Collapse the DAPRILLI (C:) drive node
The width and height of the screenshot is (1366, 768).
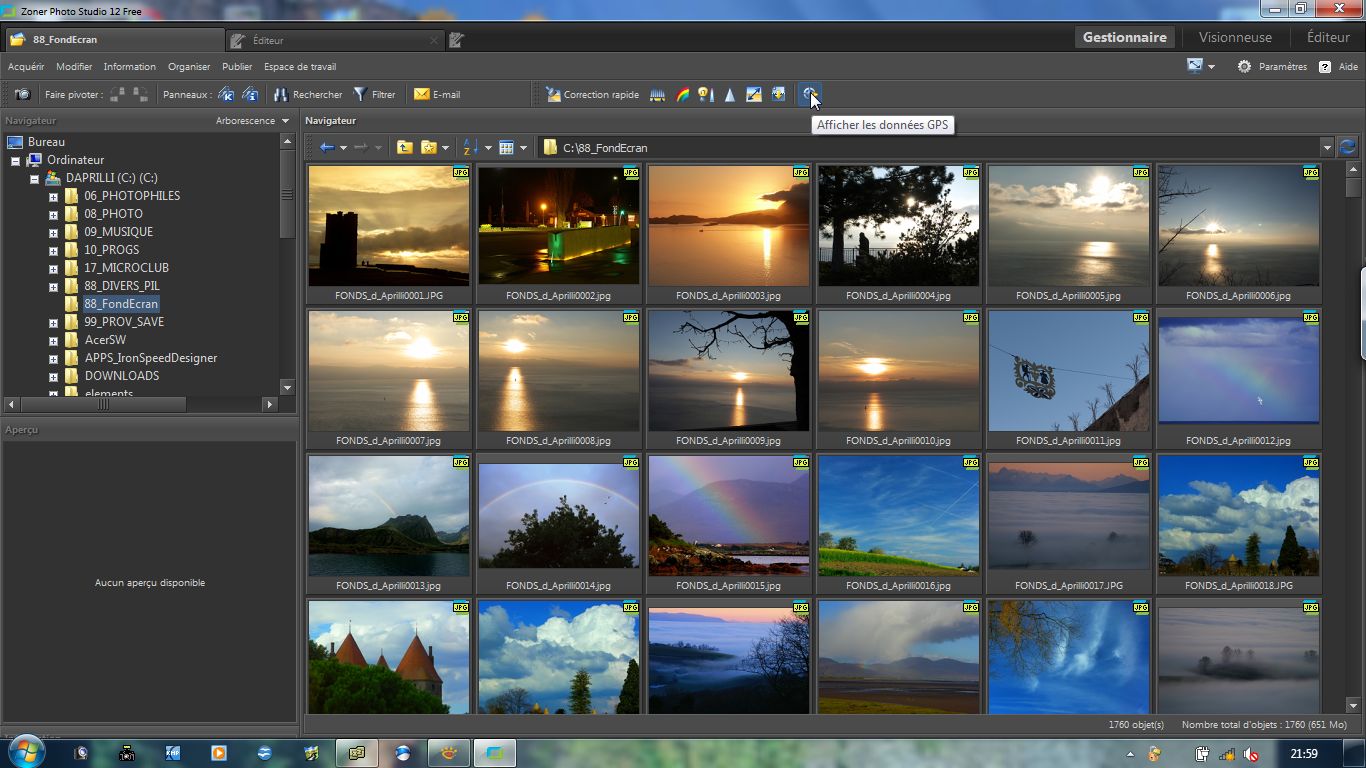(x=34, y=178)
